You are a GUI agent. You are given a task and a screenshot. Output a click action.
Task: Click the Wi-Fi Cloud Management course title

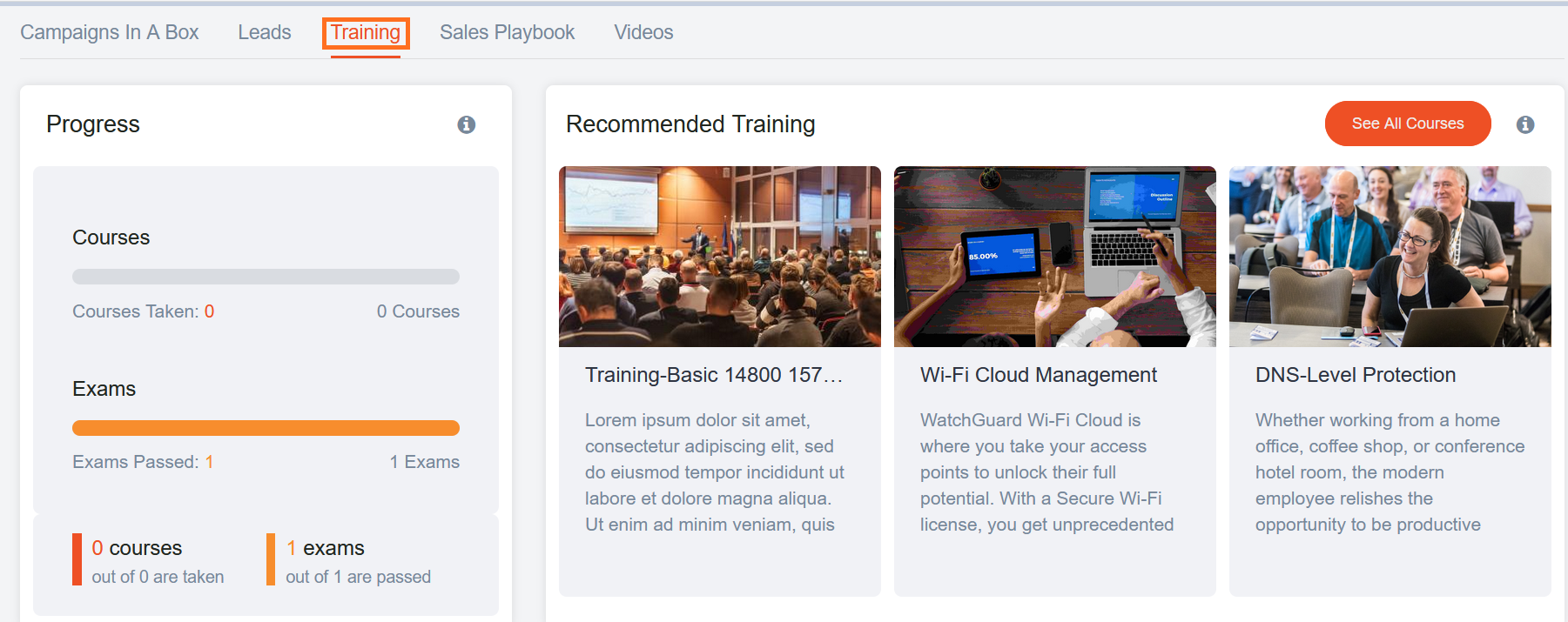1039,375
